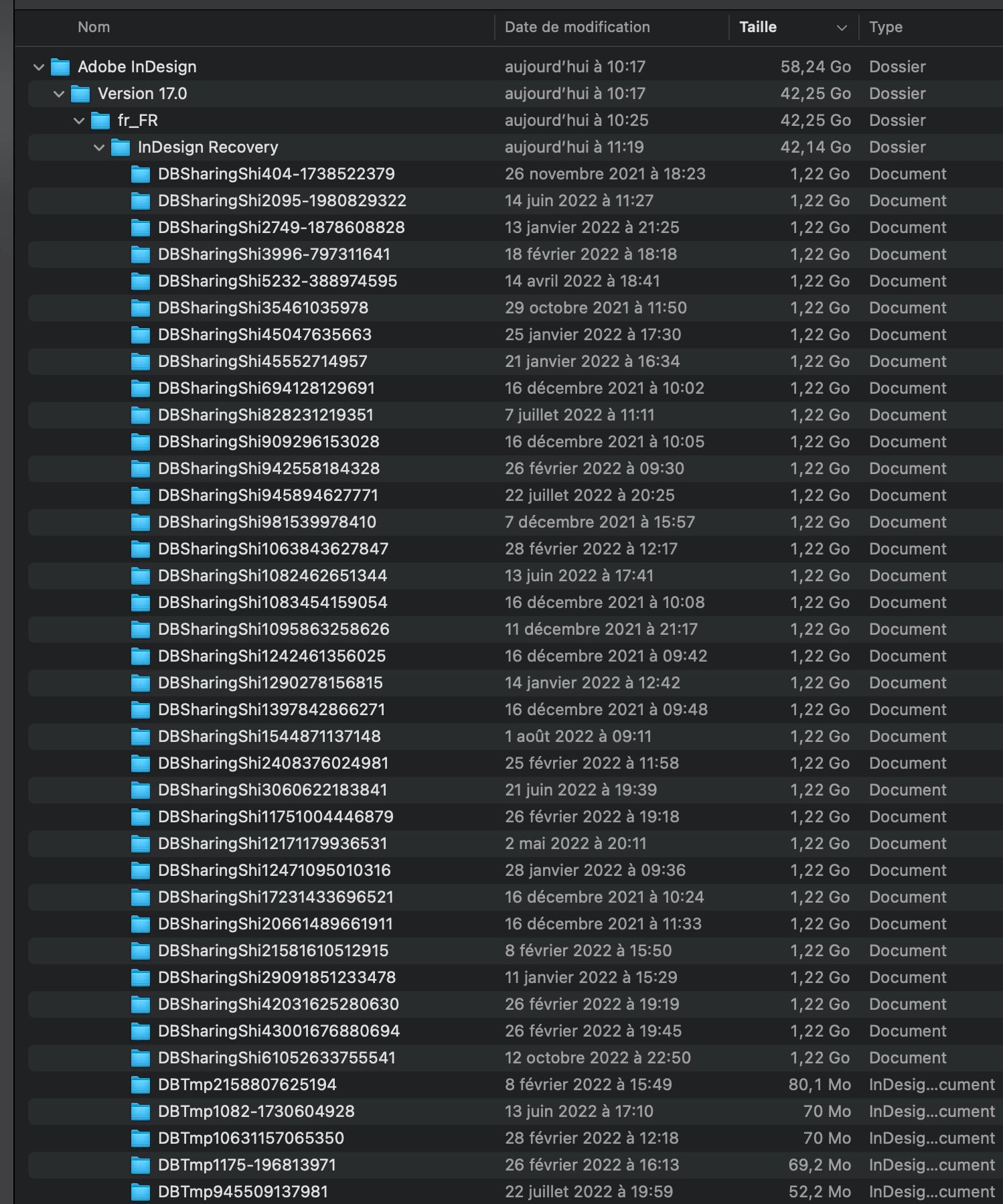Click icon of DBSharingShi2749-1878608828
1003x1204 pixels.
click(x=141, y=228)
